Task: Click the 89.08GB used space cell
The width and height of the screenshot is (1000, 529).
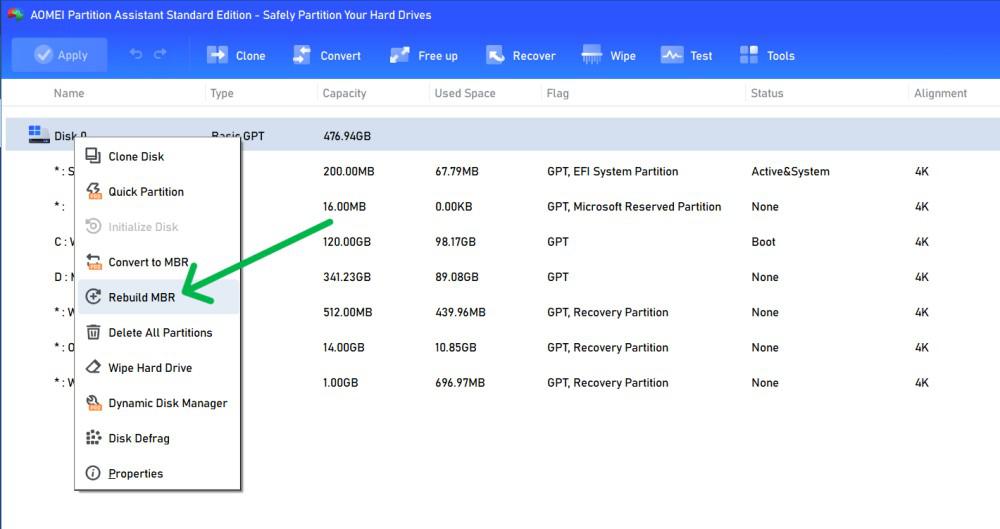Action: pos(457,276)
